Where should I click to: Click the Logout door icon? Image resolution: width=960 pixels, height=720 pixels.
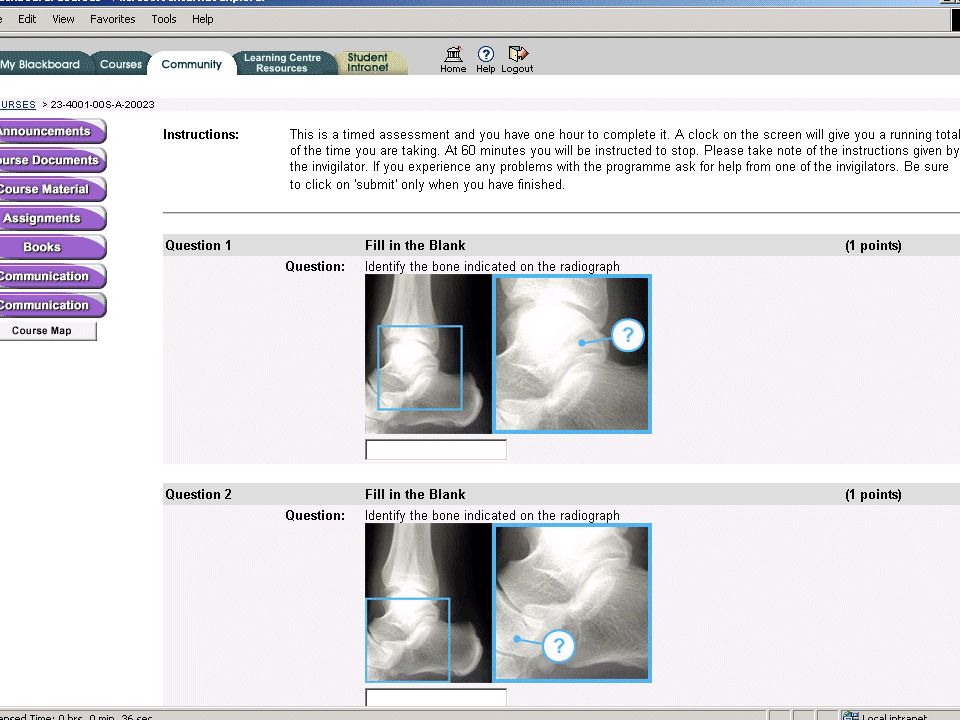(x=518, y=54)
